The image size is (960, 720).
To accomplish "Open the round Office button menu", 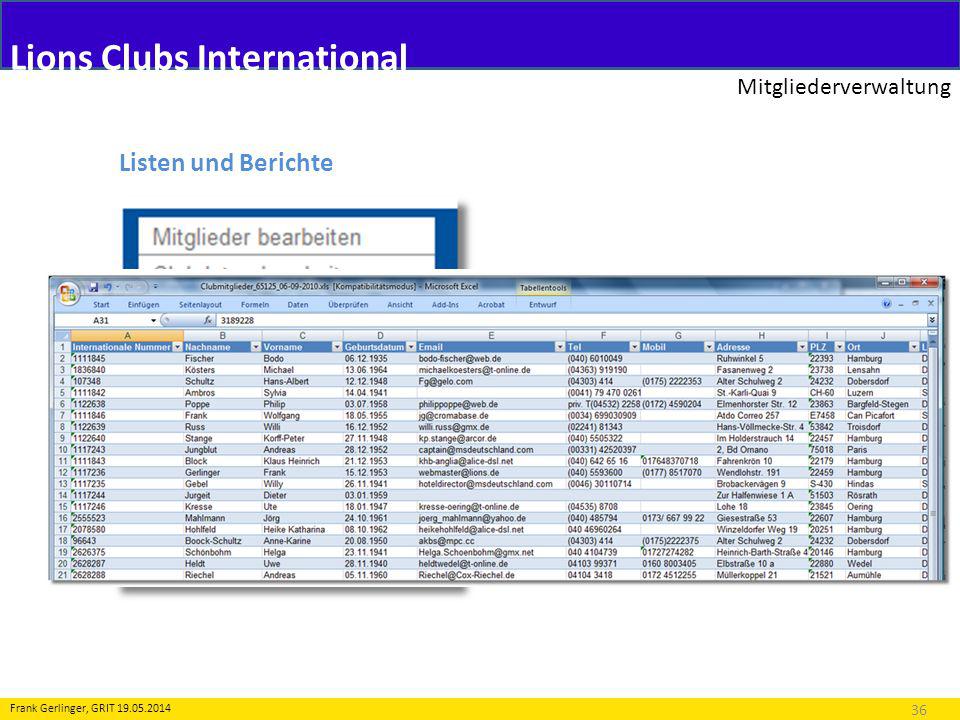I will 67,293.
